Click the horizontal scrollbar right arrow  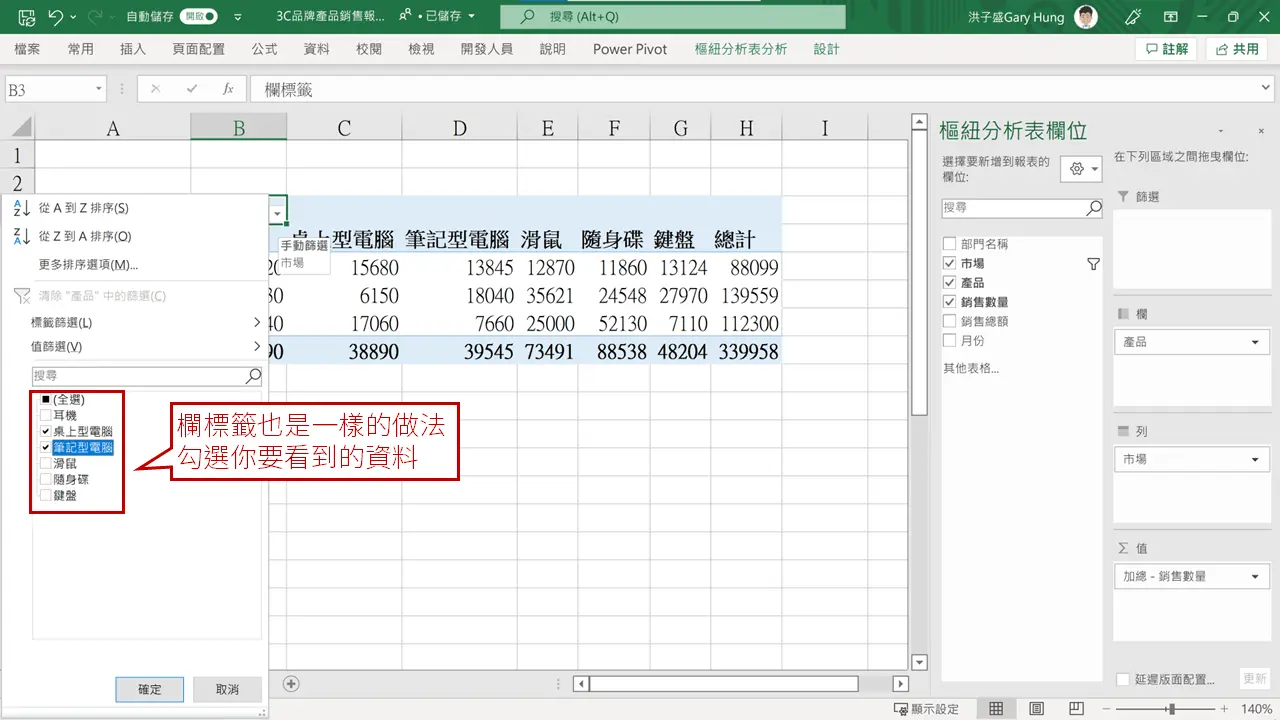coord(901,684)
